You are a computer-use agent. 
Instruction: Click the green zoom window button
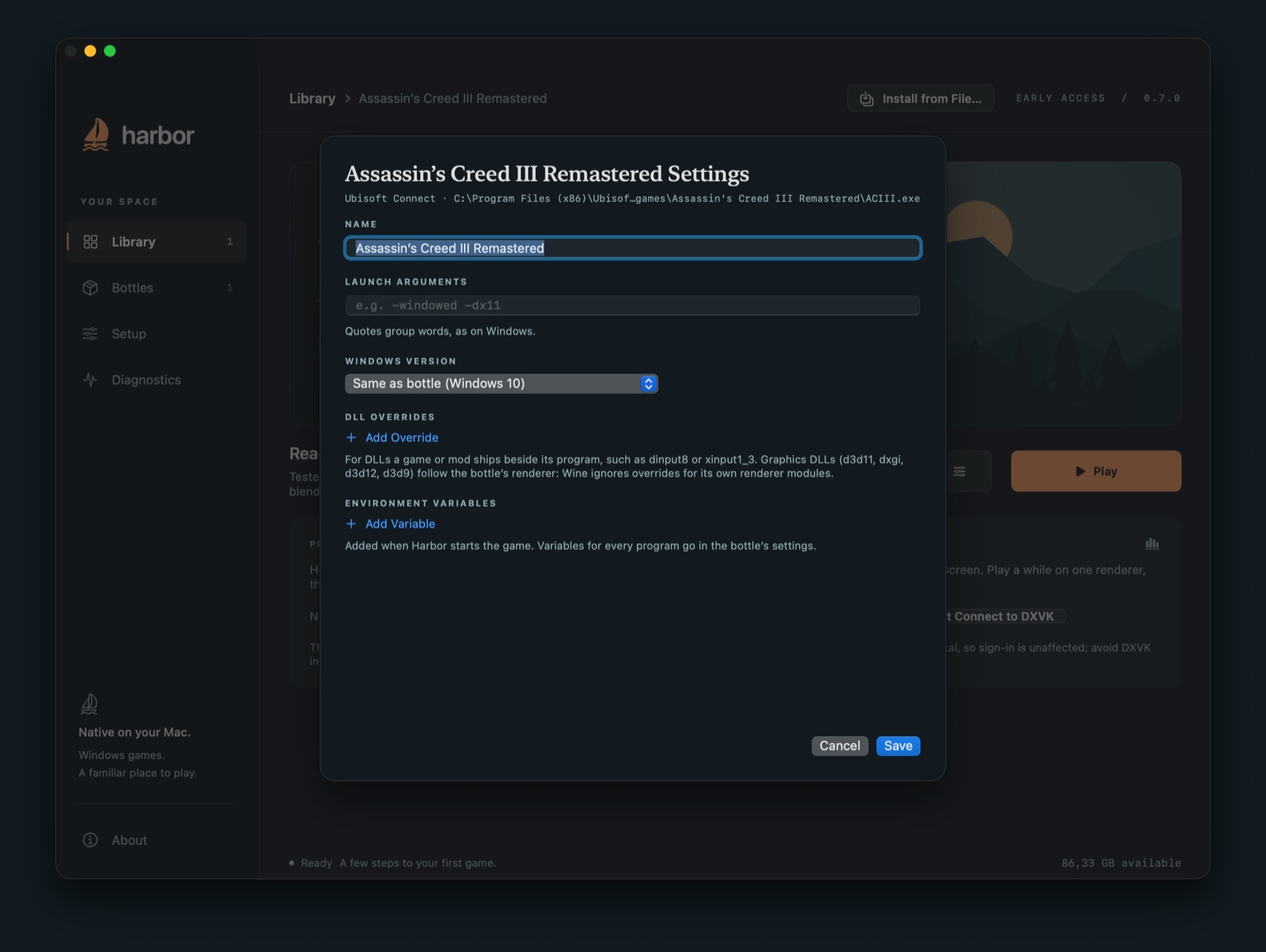click(110, 51)
